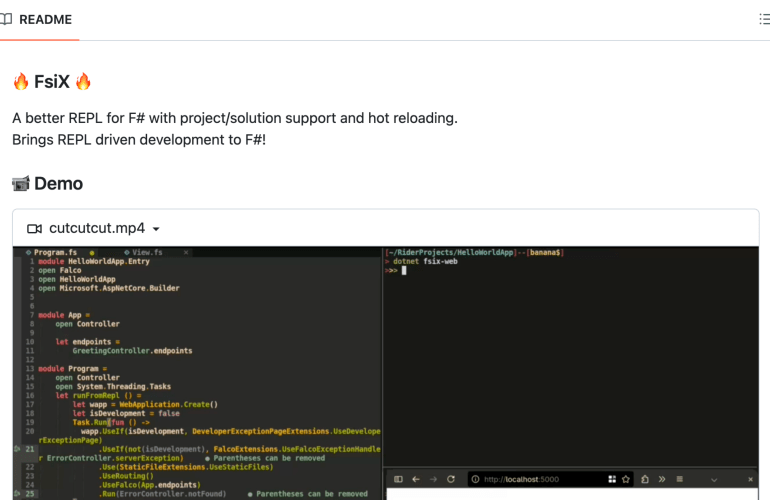Open the README outline list icon

click(x=764, y=19)
